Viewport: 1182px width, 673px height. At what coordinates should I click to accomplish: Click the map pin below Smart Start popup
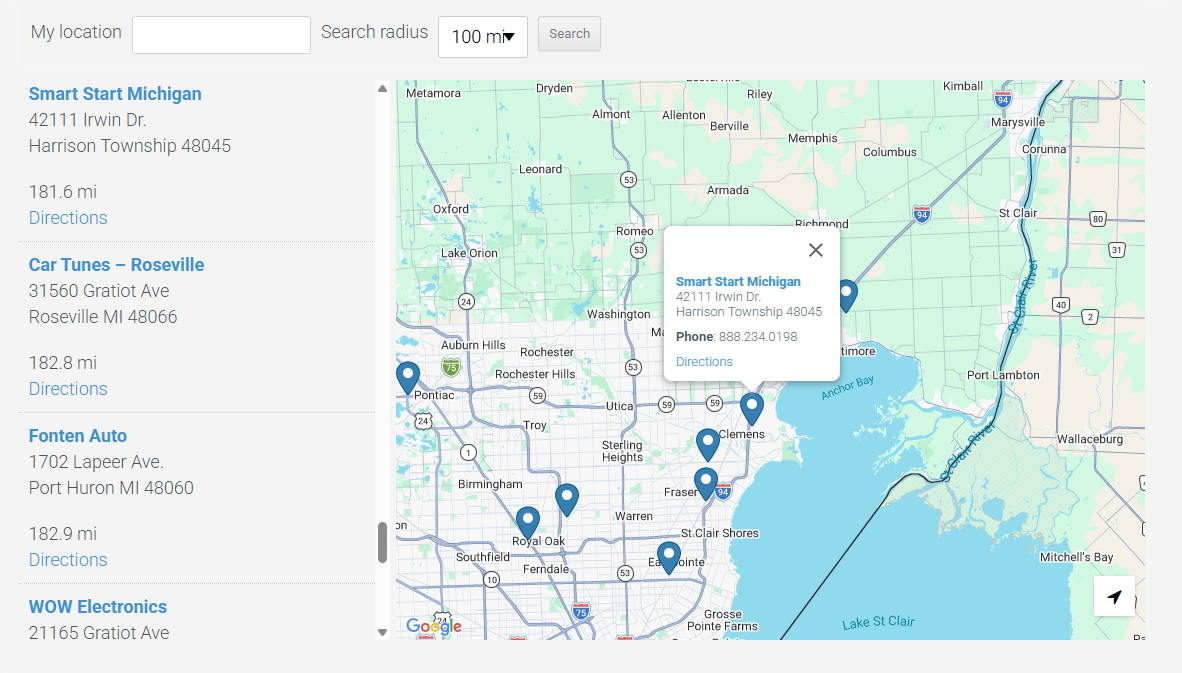[x=752, y=408]
